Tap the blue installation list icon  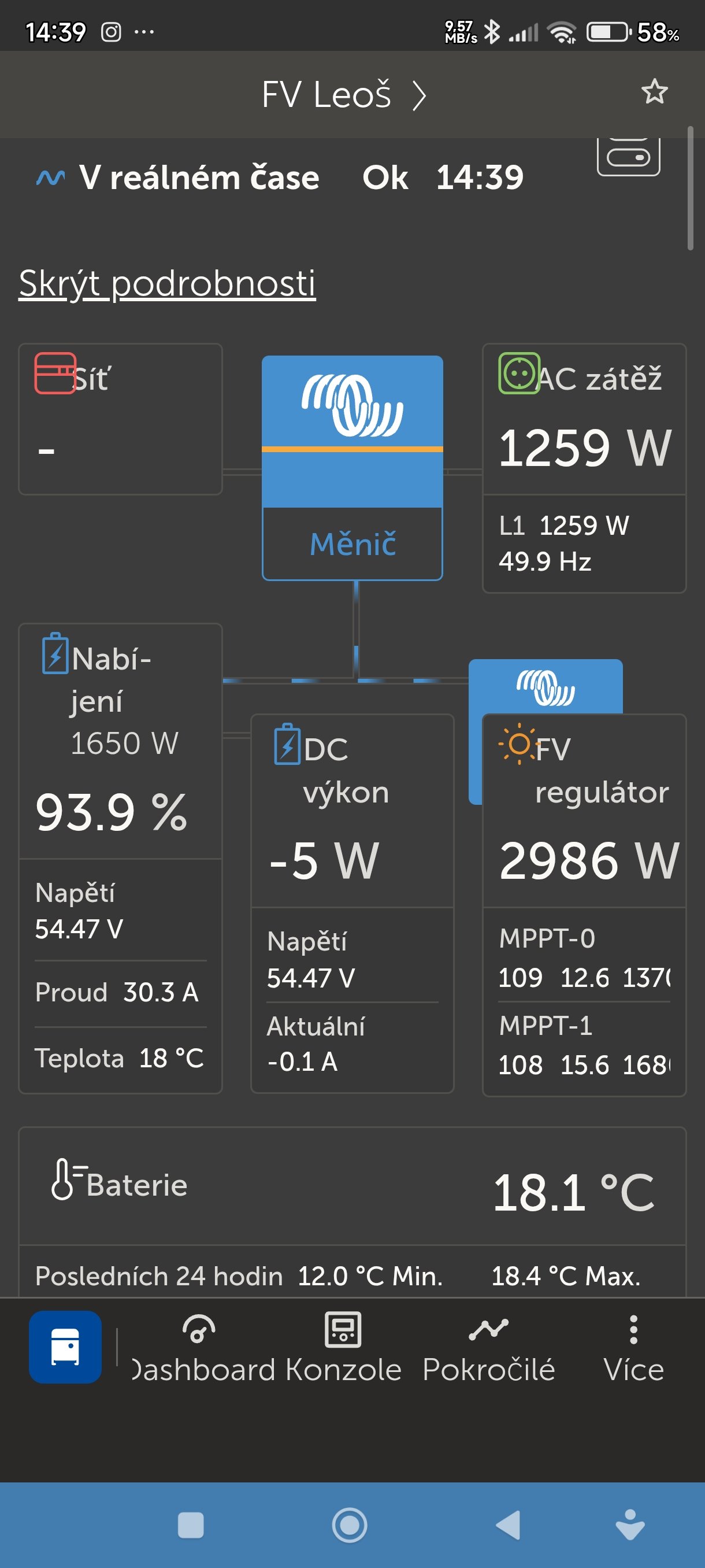pos(65,1347)
